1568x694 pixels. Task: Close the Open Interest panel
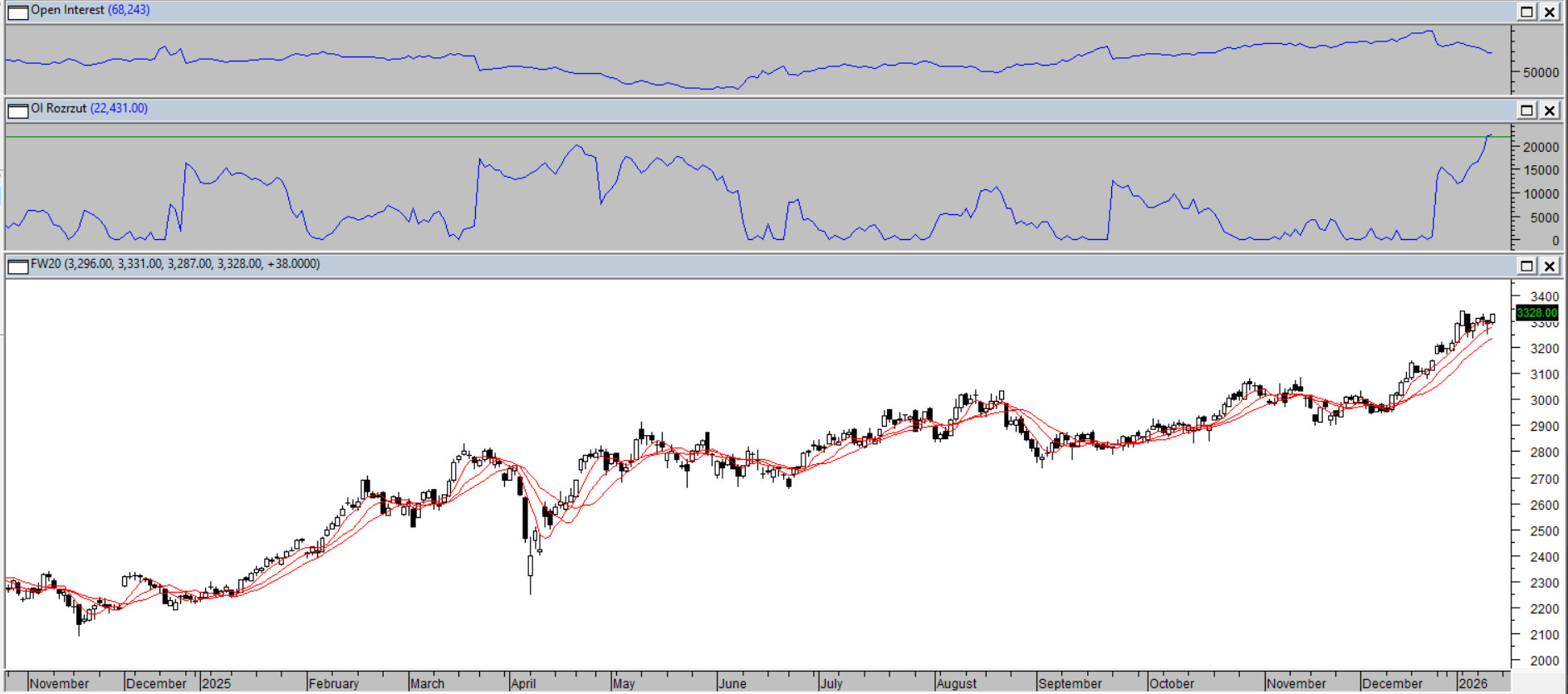1550,12
